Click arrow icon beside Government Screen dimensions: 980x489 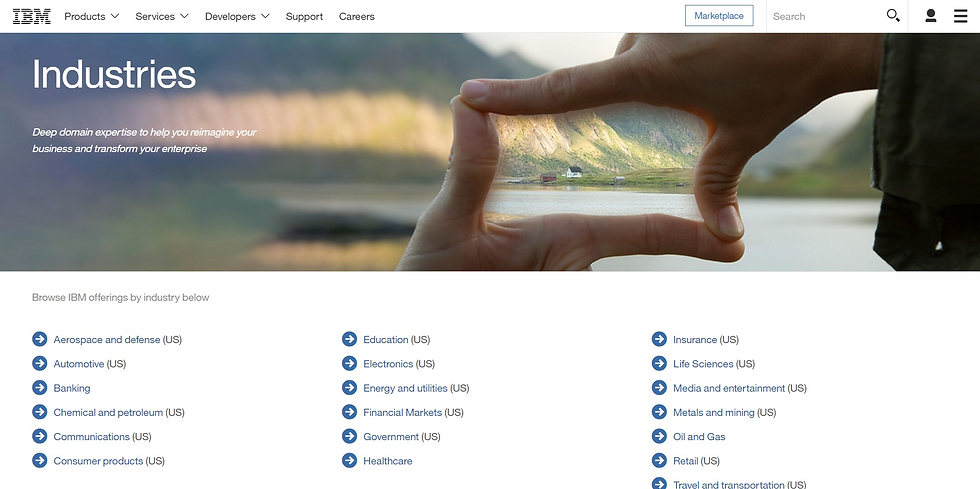point(349,436)
